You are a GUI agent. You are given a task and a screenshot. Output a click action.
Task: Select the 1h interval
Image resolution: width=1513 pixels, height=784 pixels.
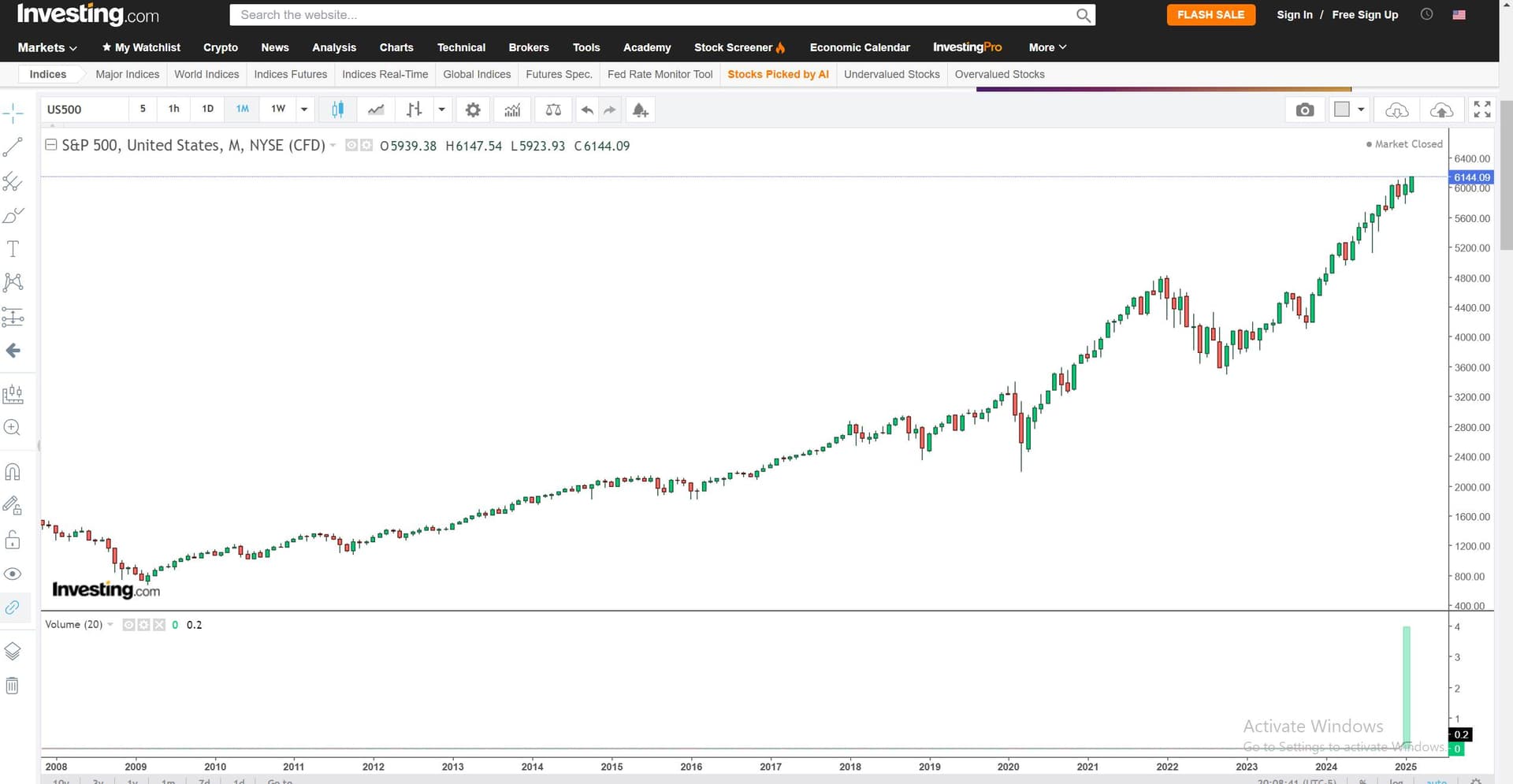(174, 109)
